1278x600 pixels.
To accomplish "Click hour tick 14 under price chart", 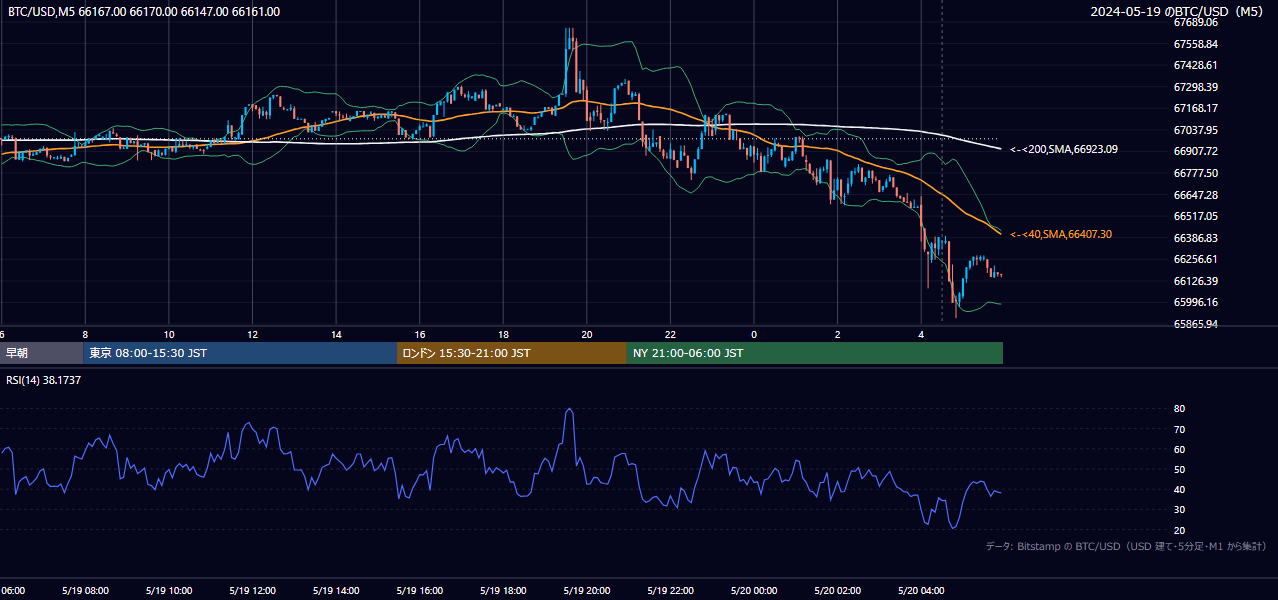I will [337, 334].
